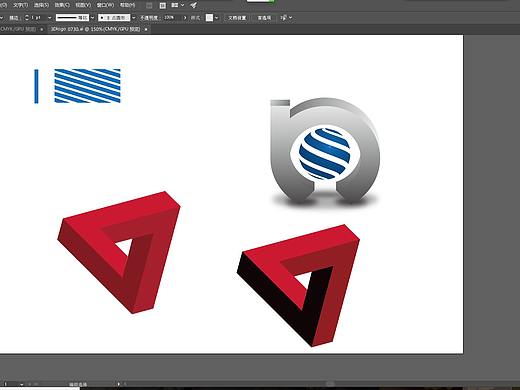The width and height of the screenshot is (520, 390).
Task: Click the stroke weight 1 pt field
Action: pos(38,17)
